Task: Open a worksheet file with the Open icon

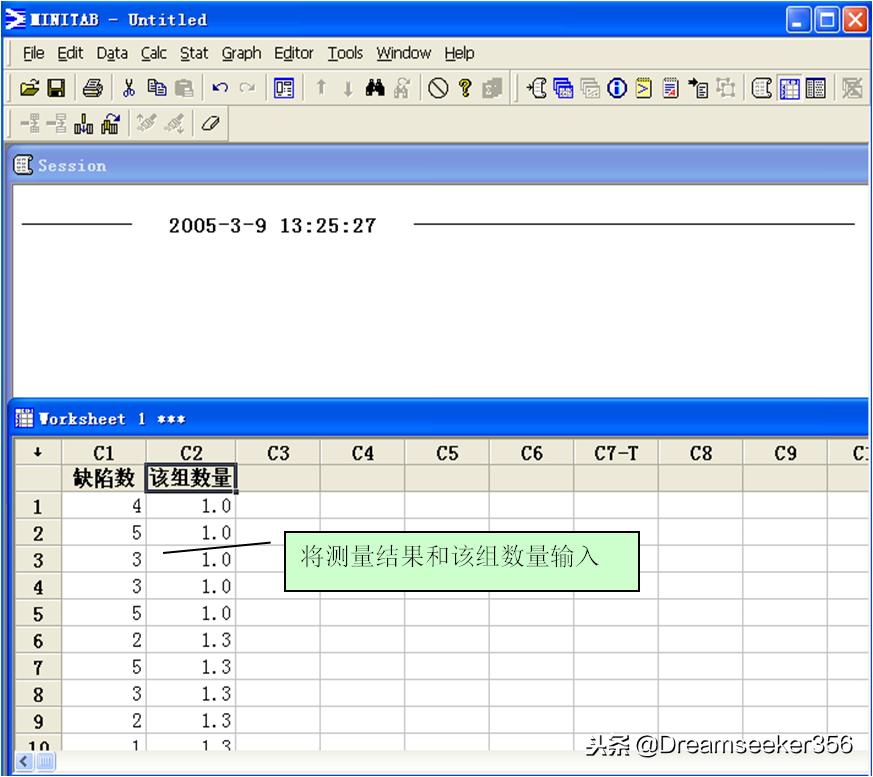Action: [x=30, y=88]
